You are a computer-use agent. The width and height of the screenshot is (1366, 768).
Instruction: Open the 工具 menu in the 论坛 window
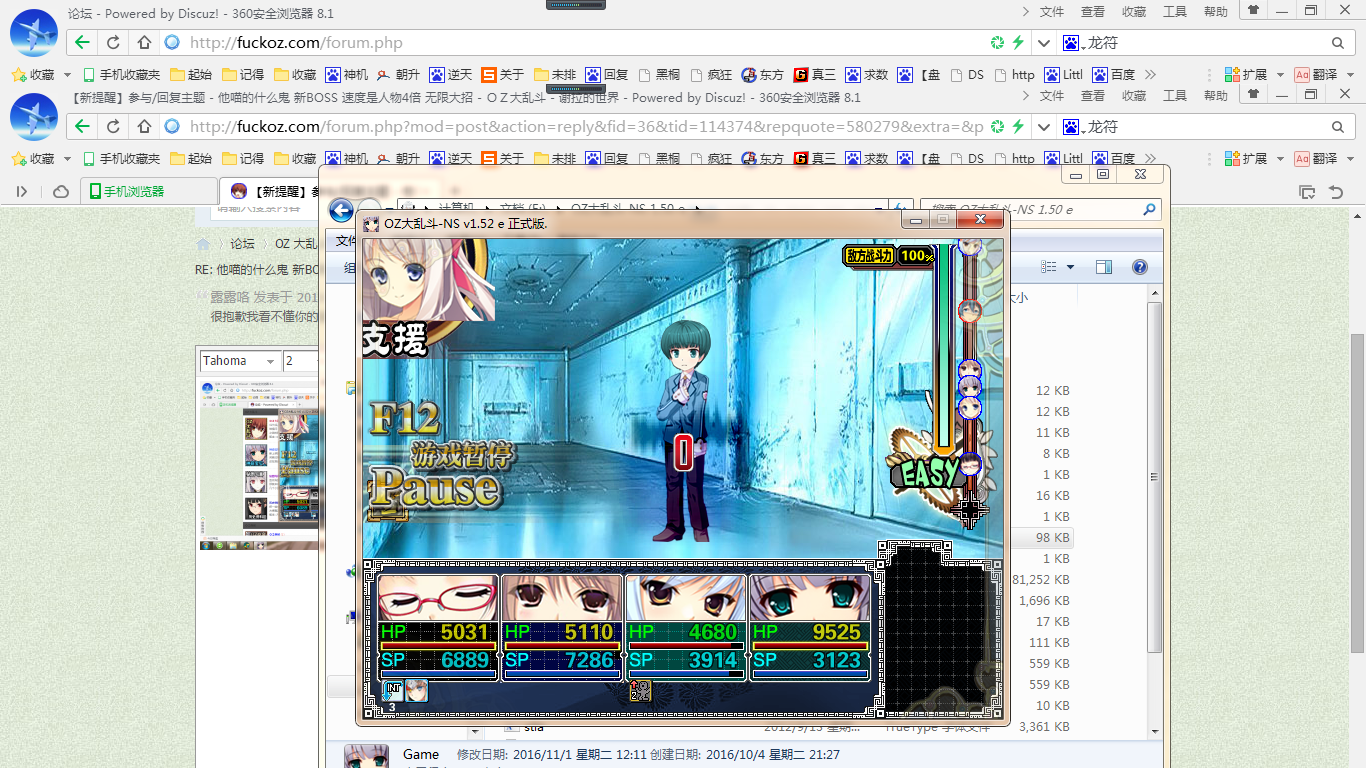[x=1175, y=12]
